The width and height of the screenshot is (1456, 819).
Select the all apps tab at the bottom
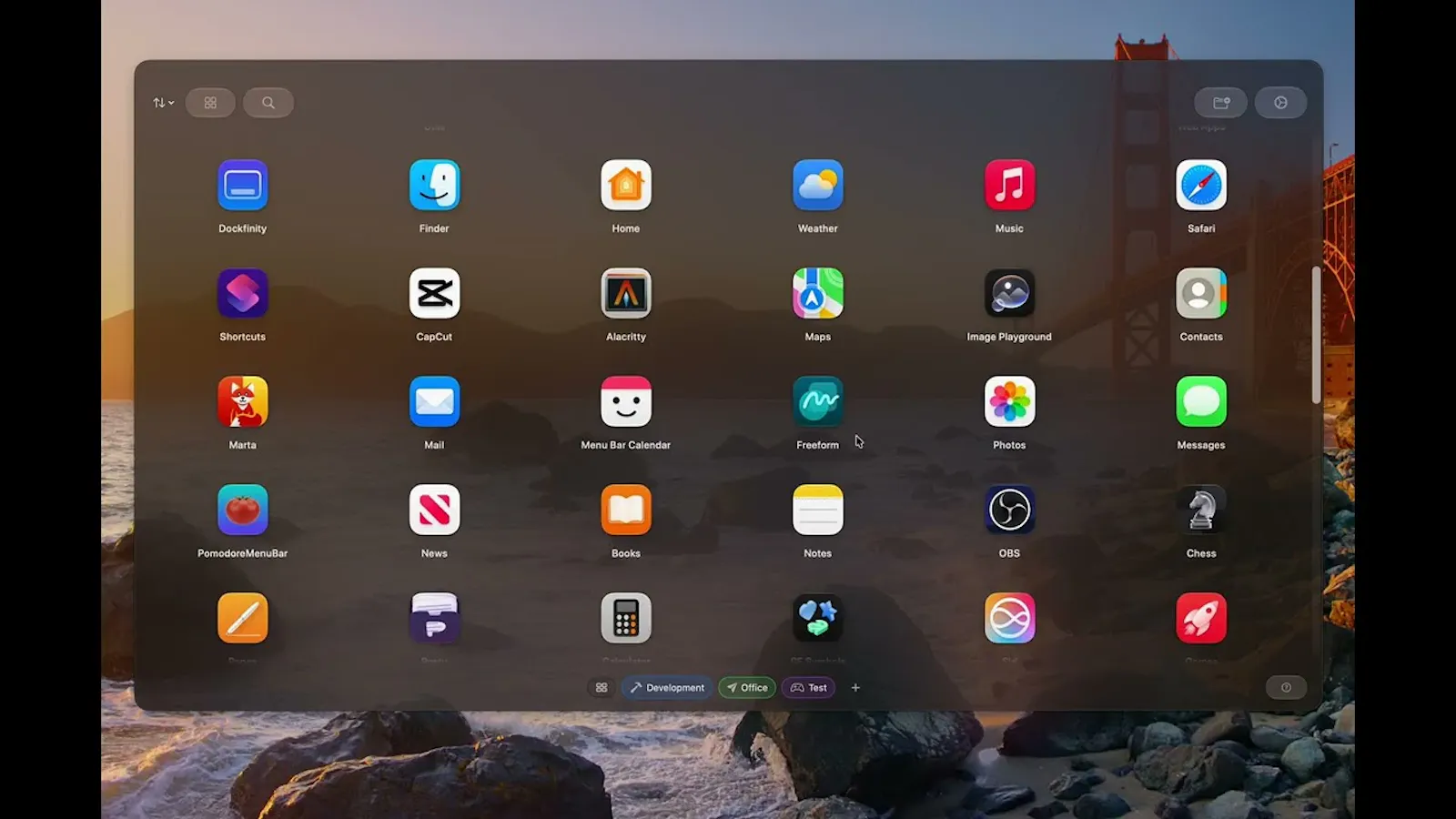coord(602,688)
